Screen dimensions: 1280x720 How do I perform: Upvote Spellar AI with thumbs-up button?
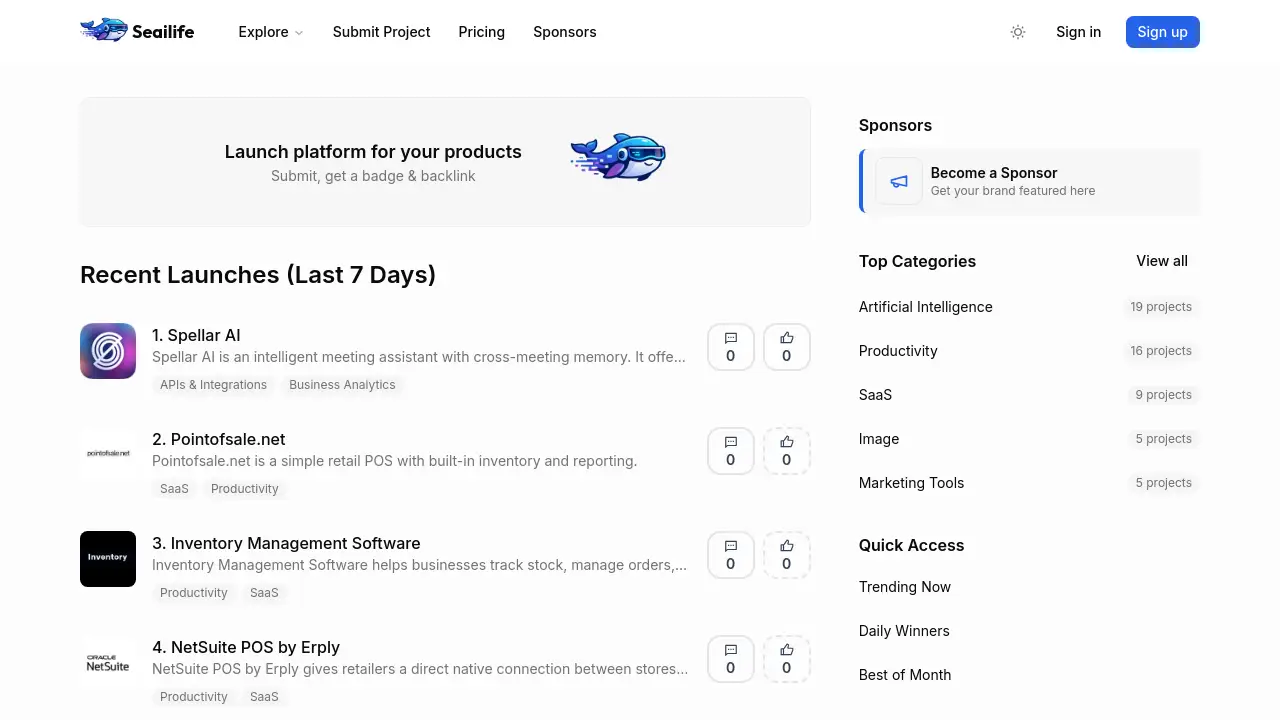click(x=787, y=347)
